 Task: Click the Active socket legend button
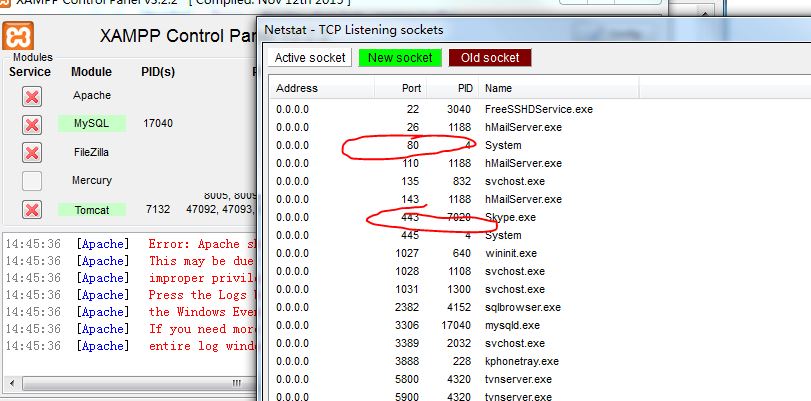[310, 57]
